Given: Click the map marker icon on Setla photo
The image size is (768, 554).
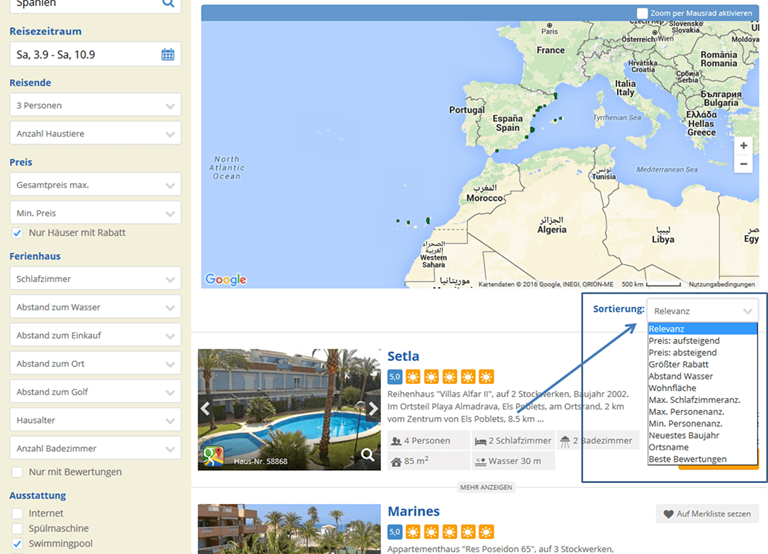Looking at the screenshot, I should [x=212, y=456].
